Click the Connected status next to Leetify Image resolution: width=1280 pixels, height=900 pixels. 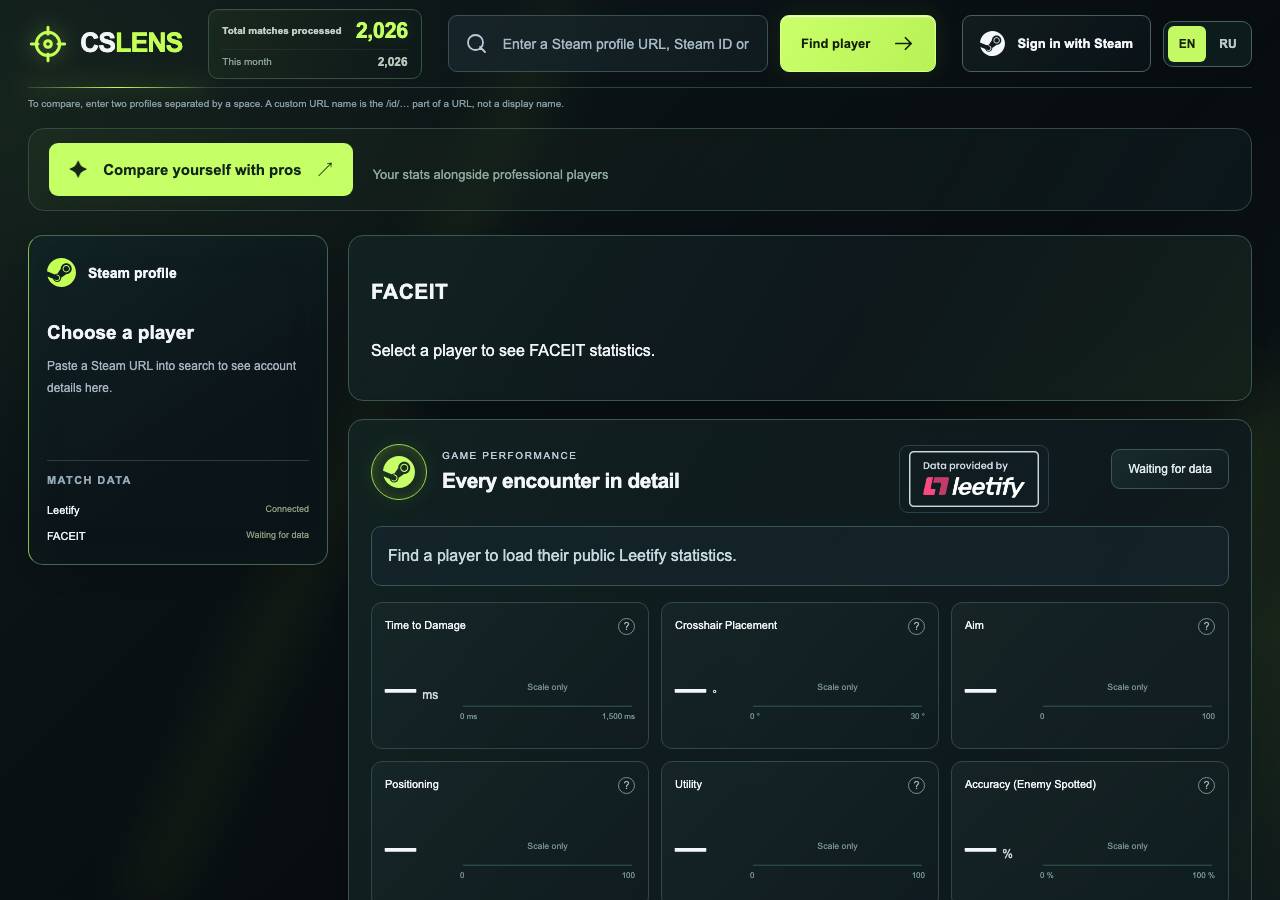[287, 509]
